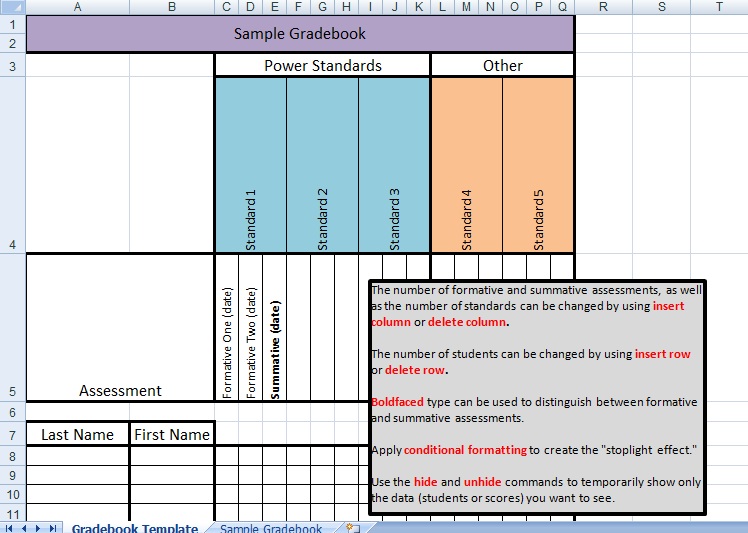Click empty Last Name cell in row 8
The image size is (748, 533).
pyautogui.click(x=77, y=456)
